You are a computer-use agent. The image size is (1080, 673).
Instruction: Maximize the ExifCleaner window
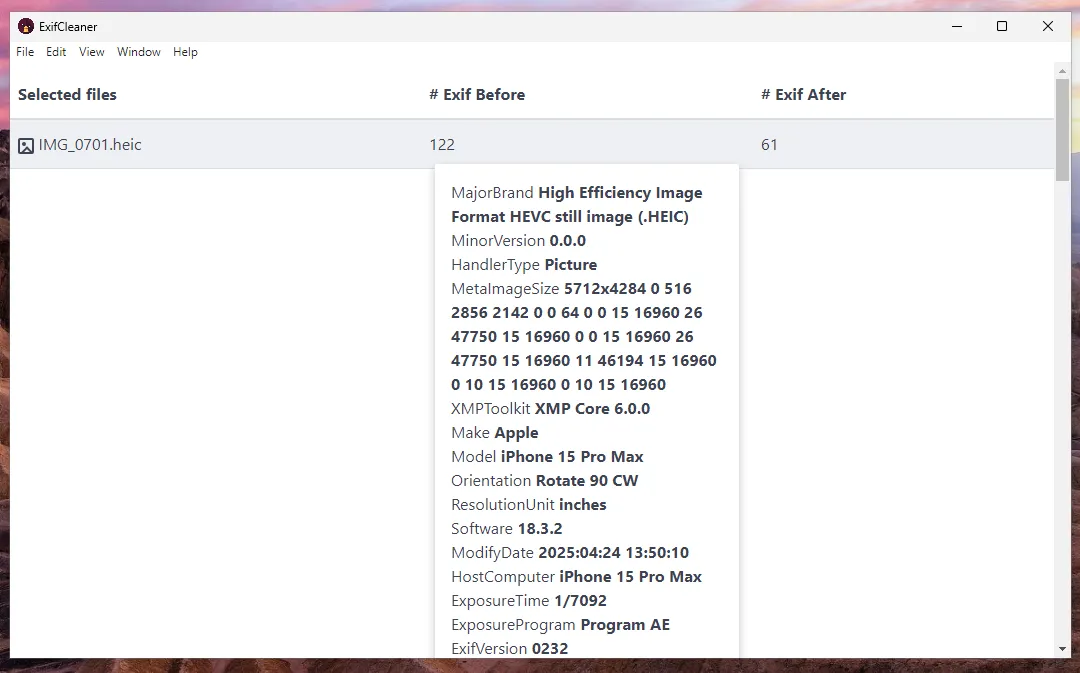point(1002,26)
